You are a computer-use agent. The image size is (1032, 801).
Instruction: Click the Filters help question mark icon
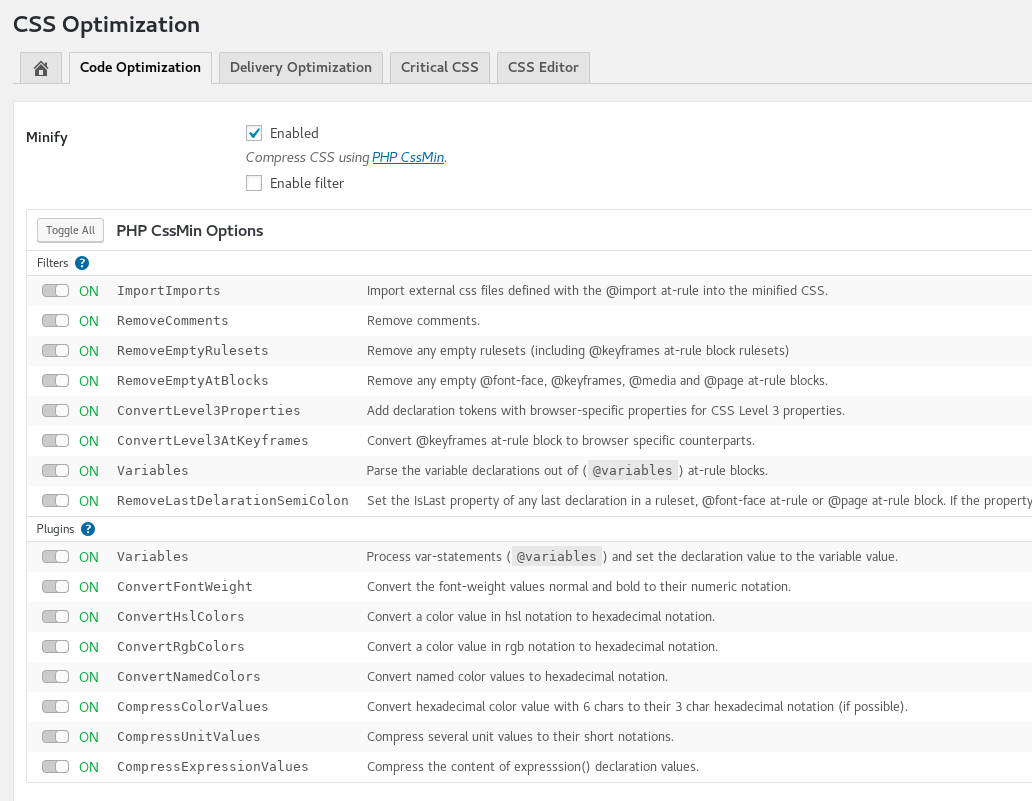click(80, 262)
